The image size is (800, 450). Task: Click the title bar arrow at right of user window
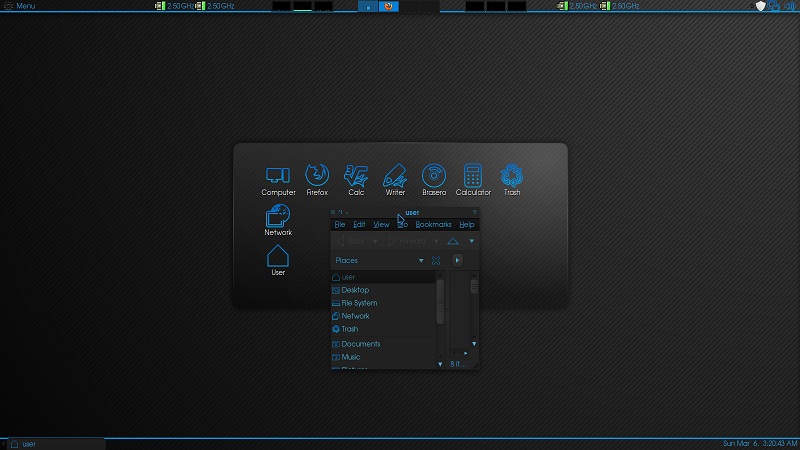coord(474,212)
